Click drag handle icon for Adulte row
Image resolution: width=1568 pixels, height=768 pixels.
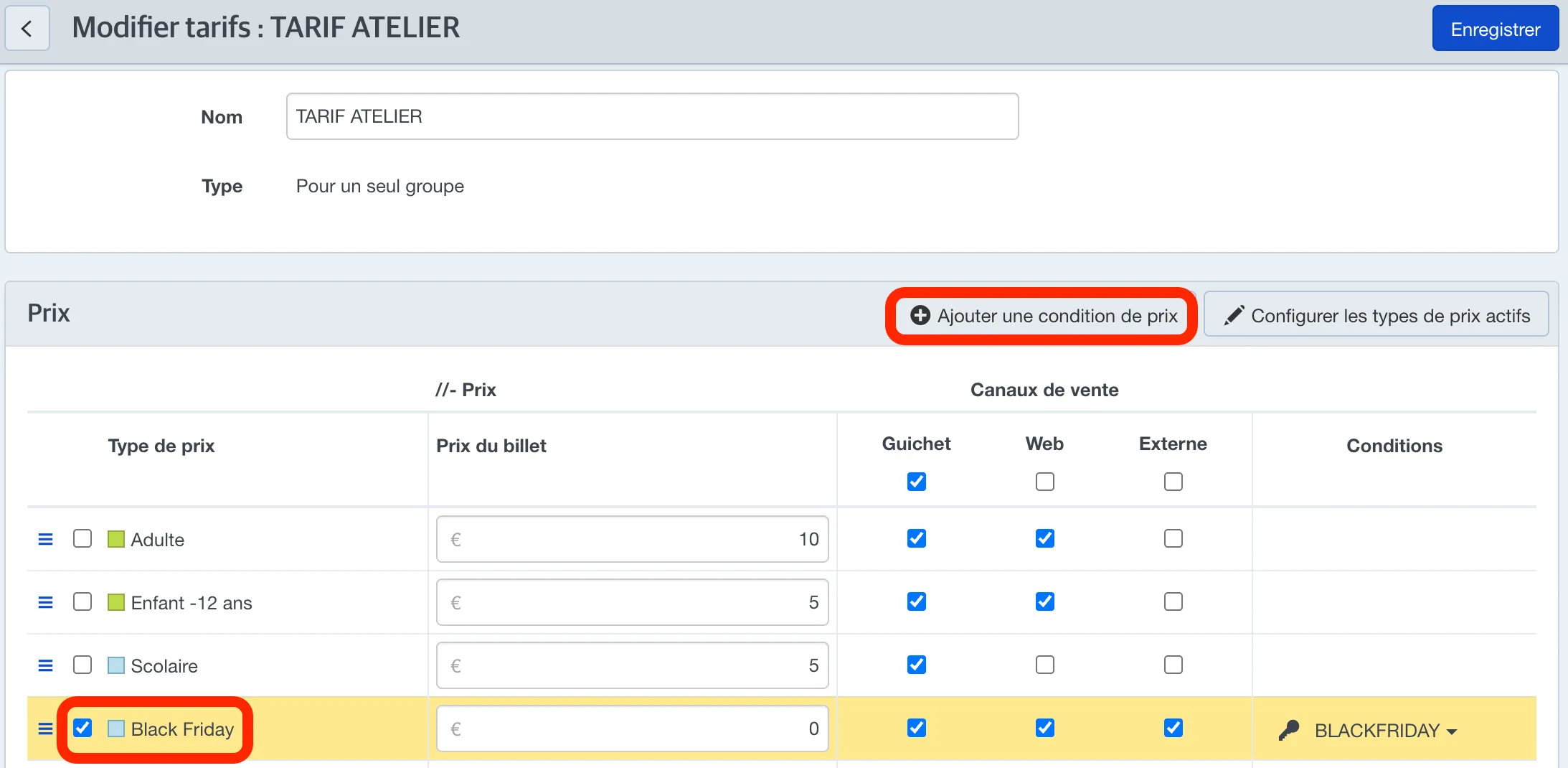point(45,539)
